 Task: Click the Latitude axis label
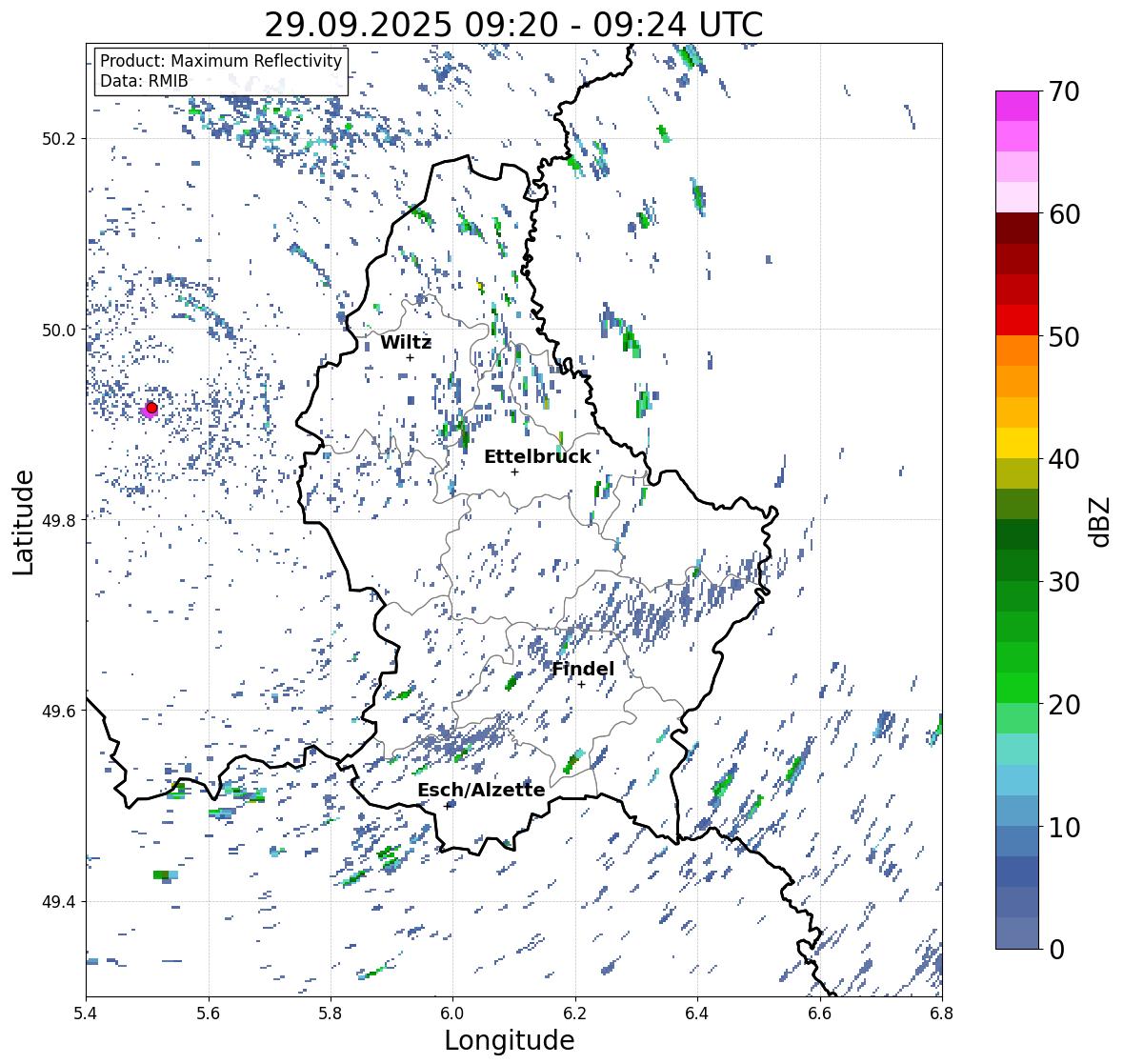point(24,522)
